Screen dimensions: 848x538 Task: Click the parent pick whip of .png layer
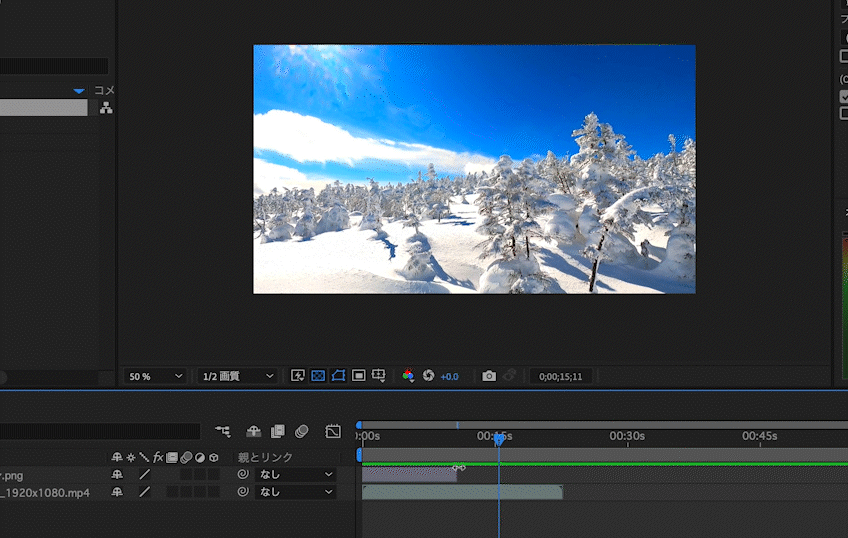(x=243, y=474)
